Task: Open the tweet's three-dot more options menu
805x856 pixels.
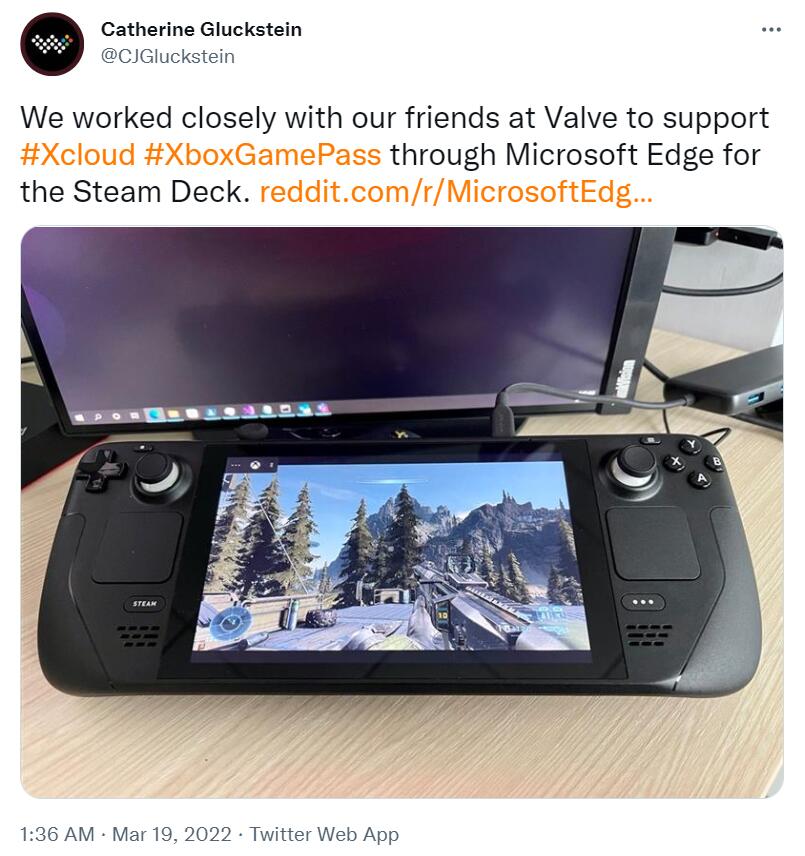Action: (771, 29)
